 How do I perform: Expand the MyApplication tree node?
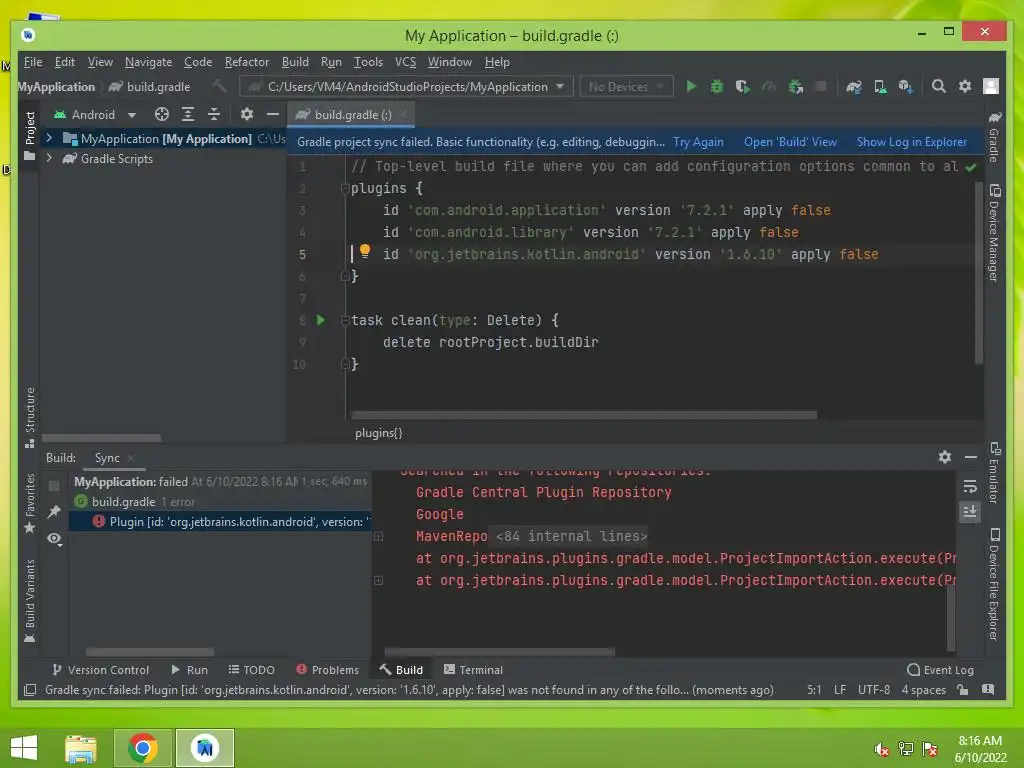click(49, 138)
